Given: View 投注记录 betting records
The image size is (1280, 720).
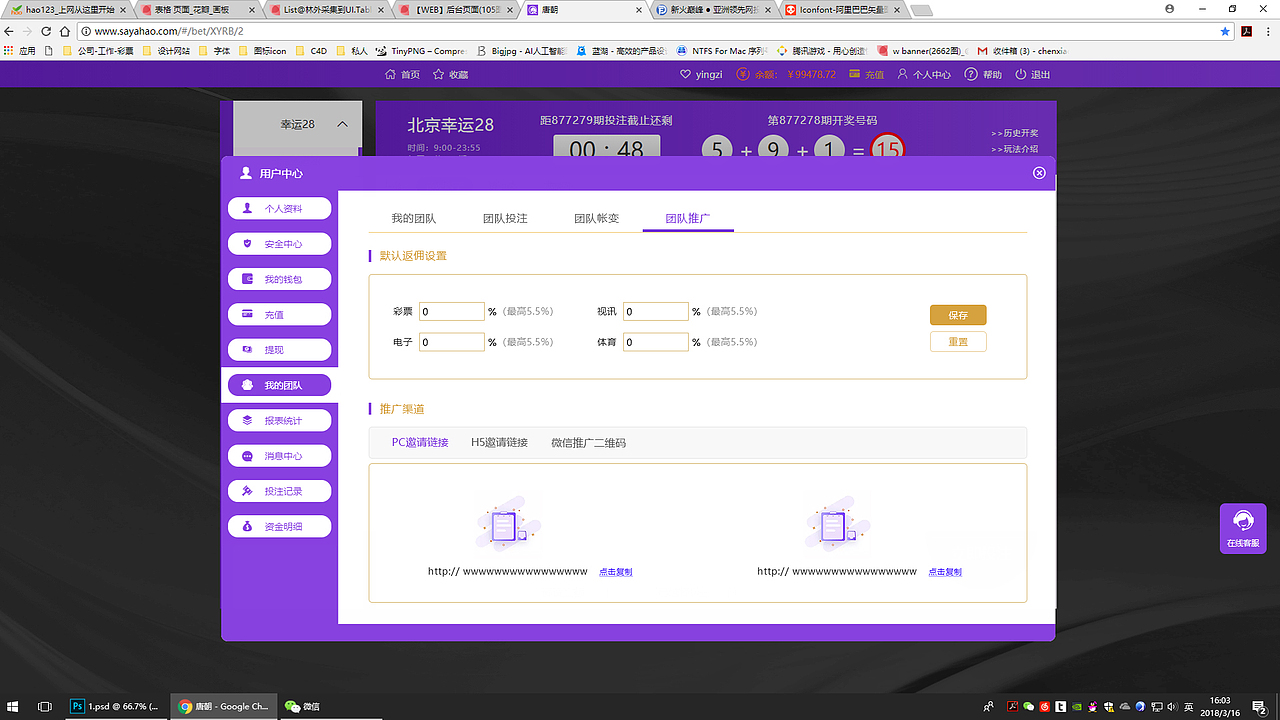Looking at the screenshot, I should click(279, 490).
